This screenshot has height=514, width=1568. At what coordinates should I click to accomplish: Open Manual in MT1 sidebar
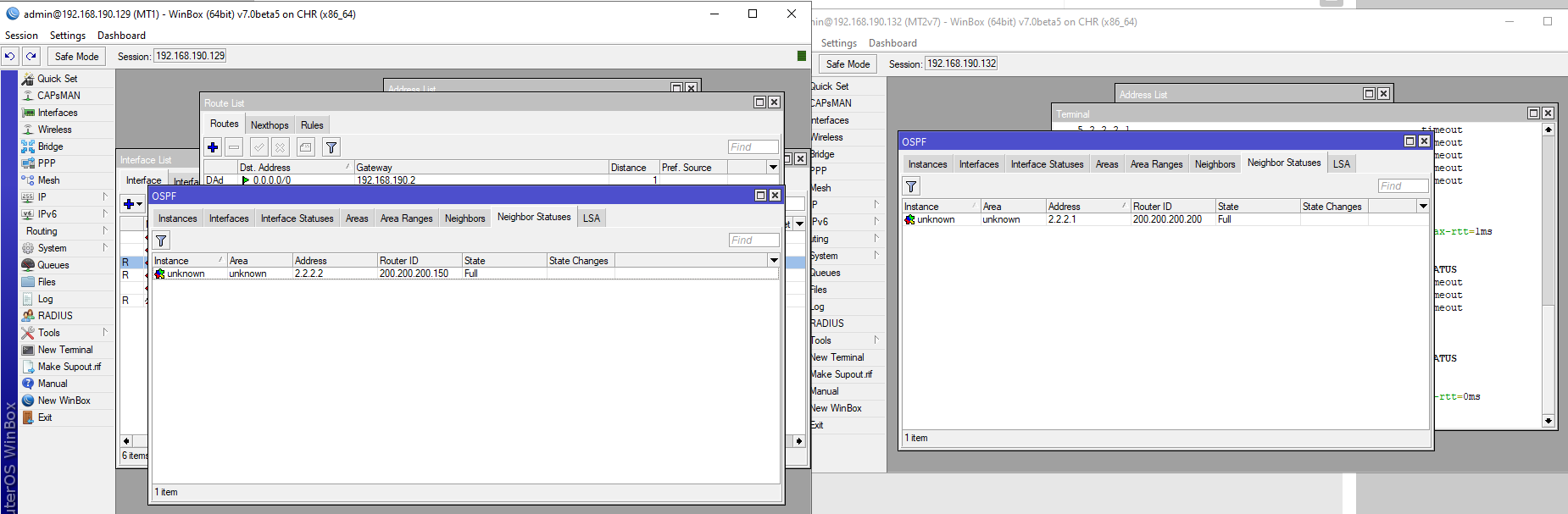click(53, 384)
